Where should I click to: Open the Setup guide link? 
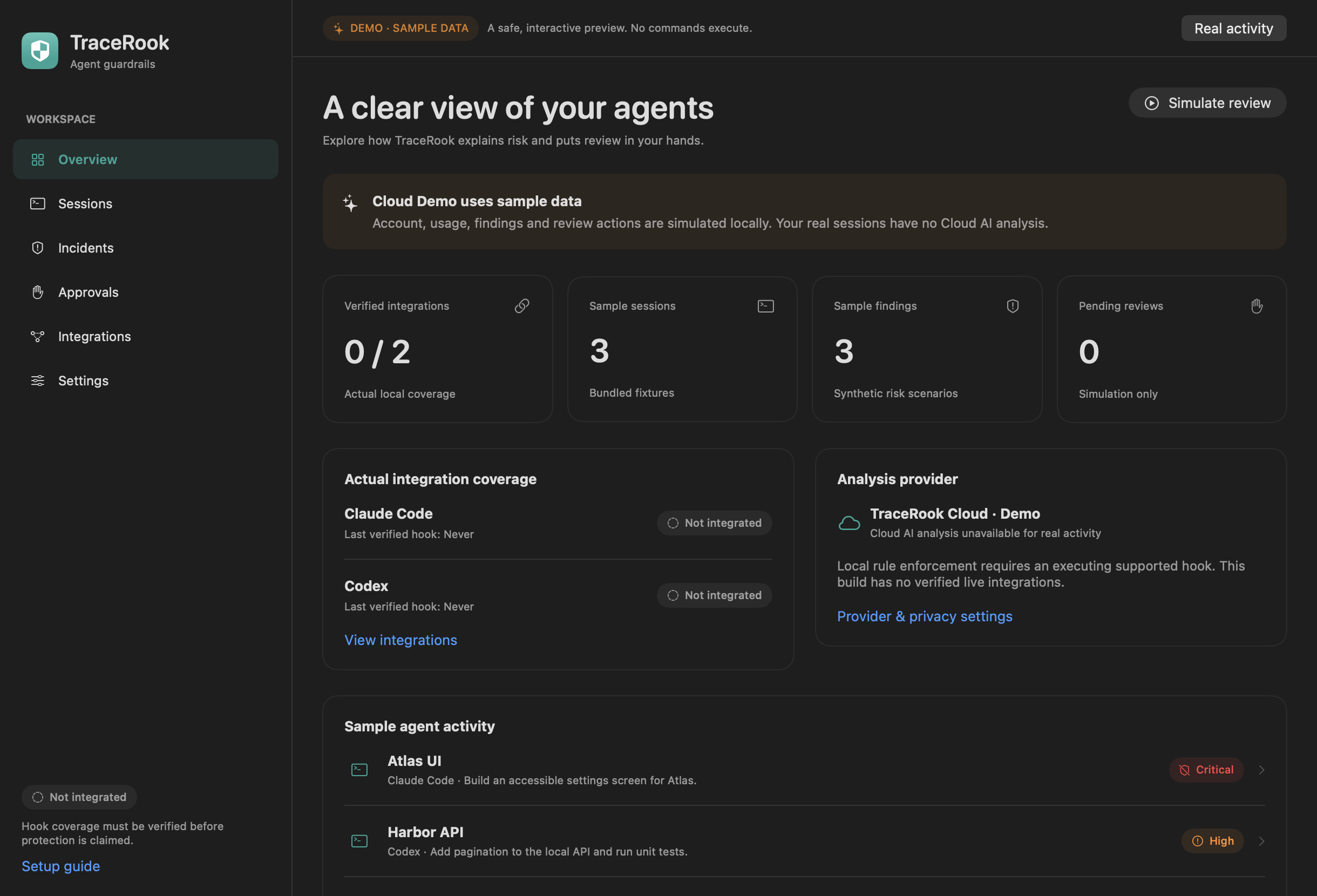tap(60, 866)
